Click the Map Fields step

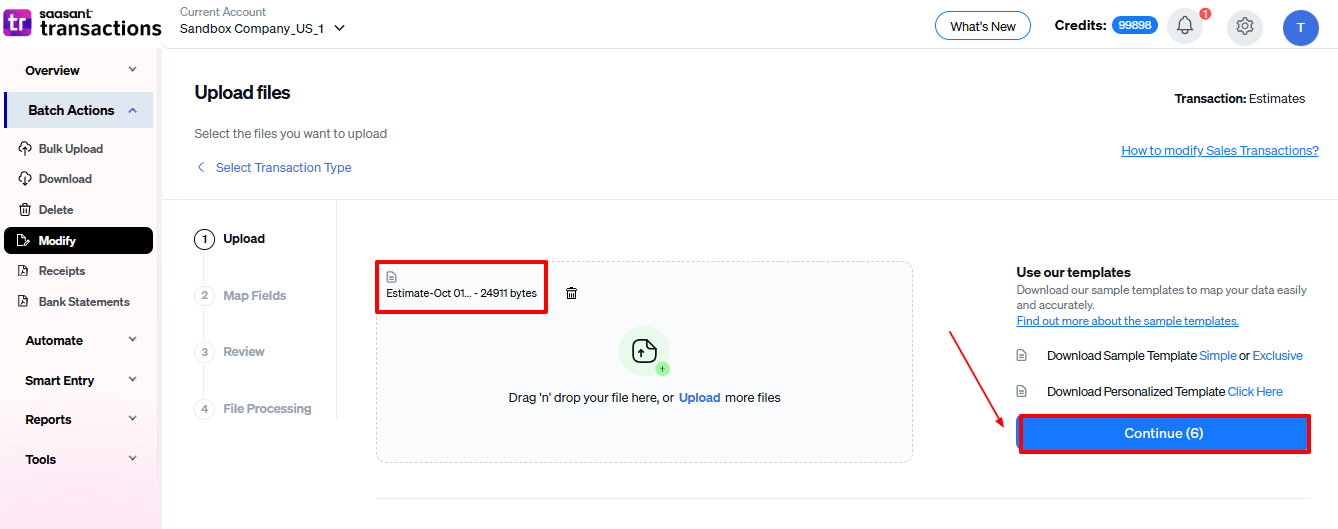click(254, 296)
